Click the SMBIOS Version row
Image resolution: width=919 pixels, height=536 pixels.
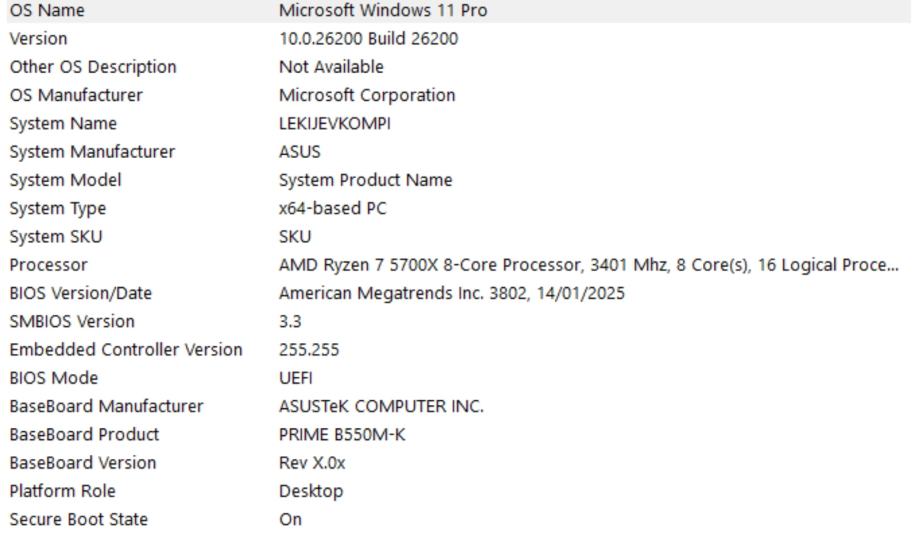coord(72,322)
